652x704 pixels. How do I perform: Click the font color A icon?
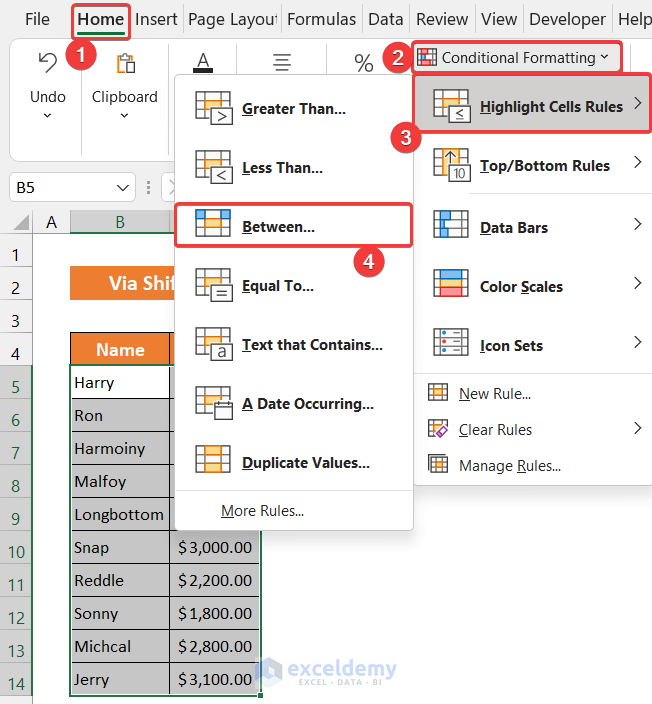[x=203, y=62]
